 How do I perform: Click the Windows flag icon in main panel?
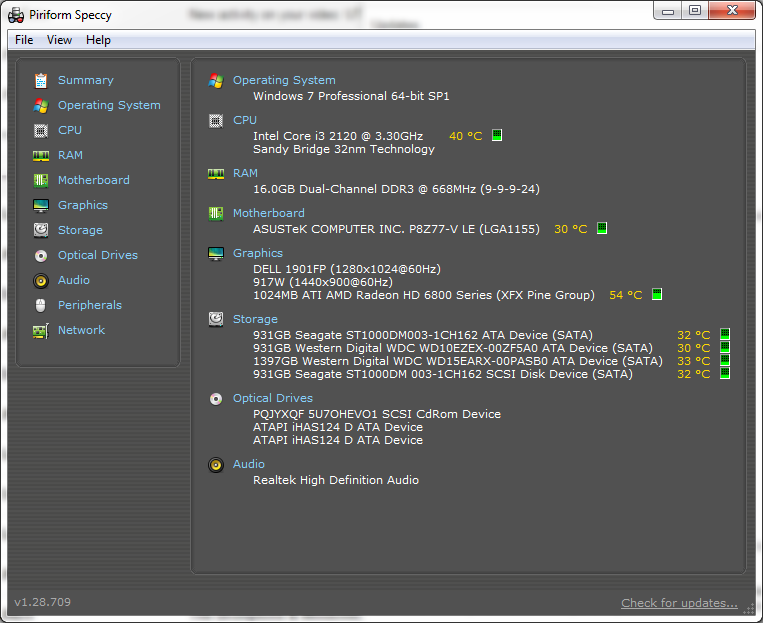click(216, 81)
